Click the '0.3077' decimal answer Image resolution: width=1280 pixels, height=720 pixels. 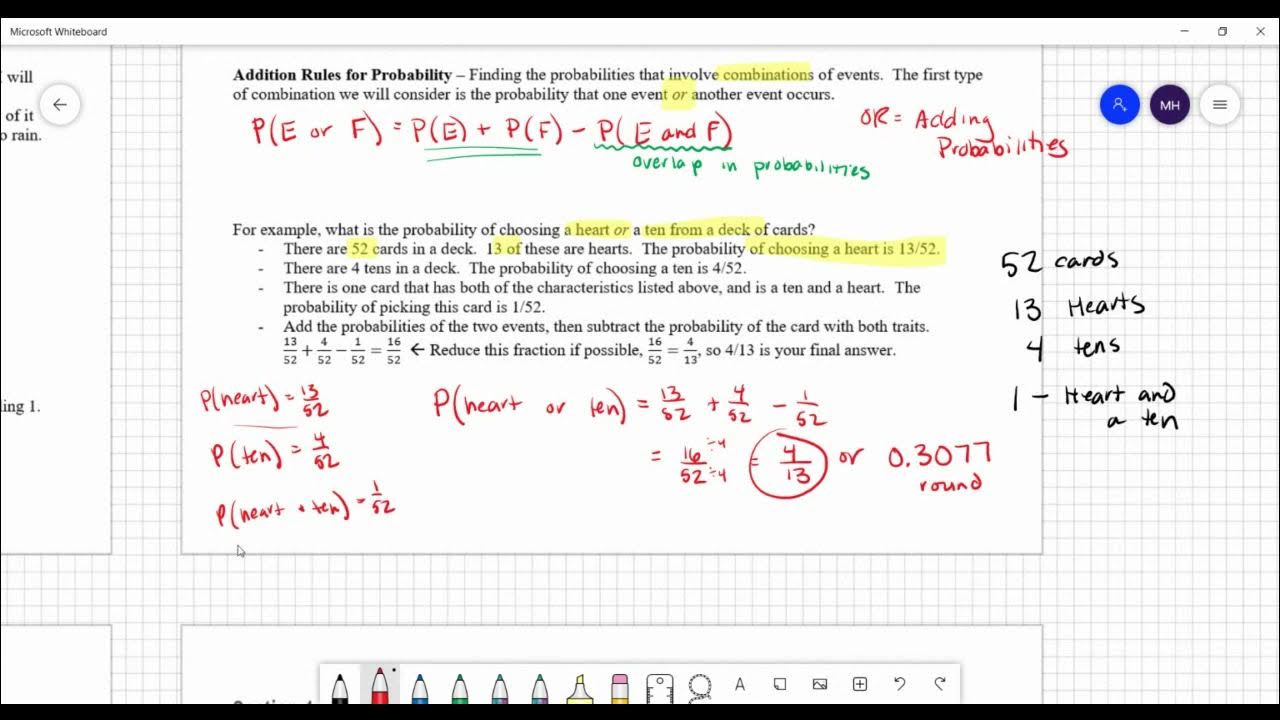pyautogui.click(x=940, y=457)
